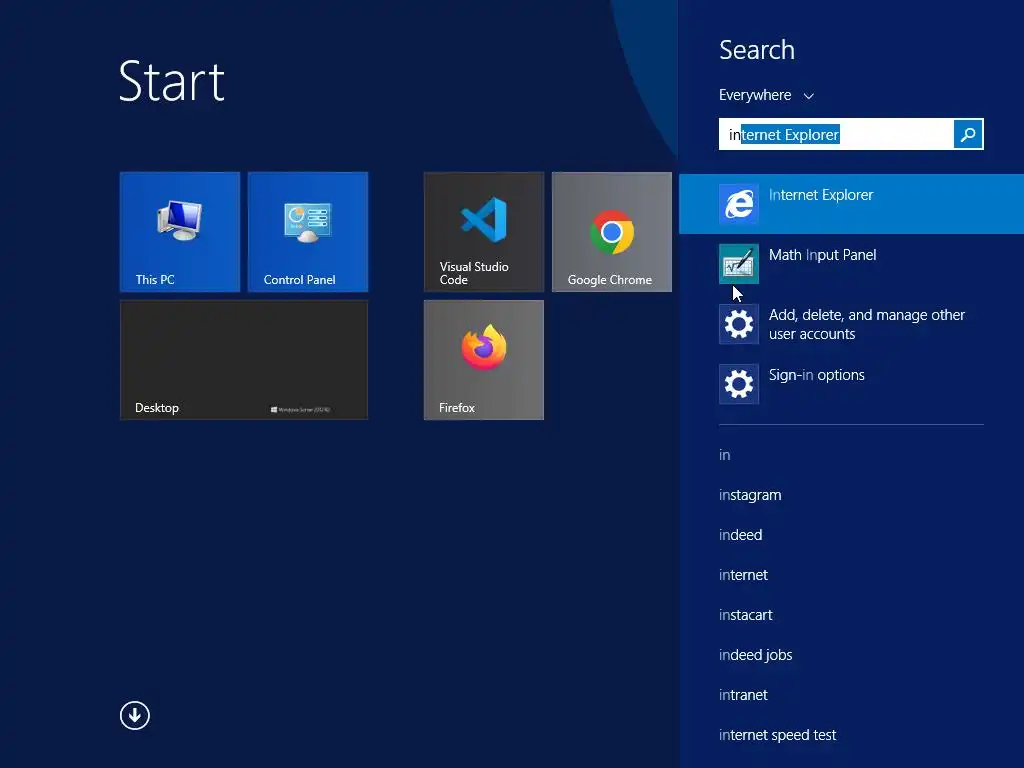Select the 'in' search suggestion

point(724,455)
